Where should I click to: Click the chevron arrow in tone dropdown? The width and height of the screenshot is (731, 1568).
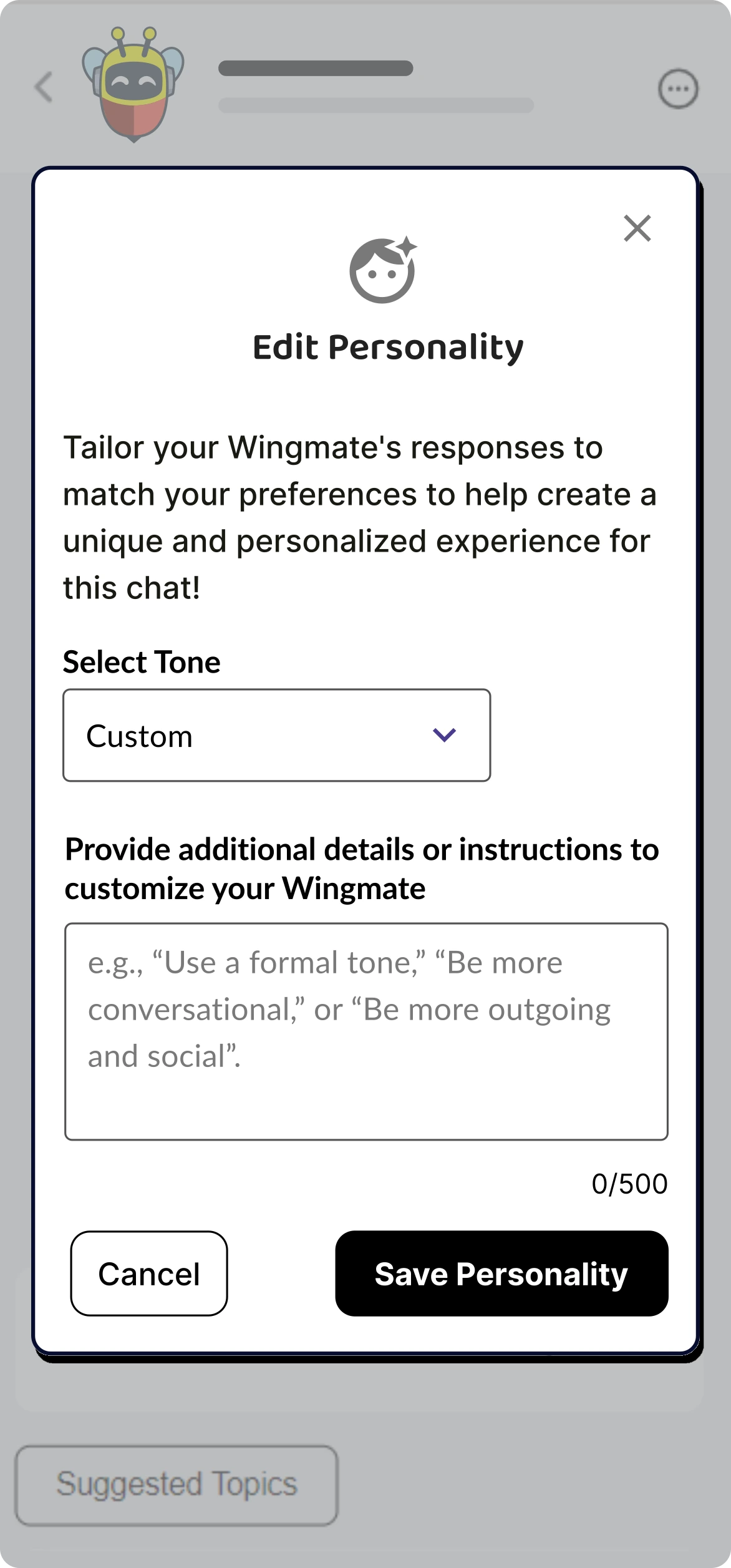444,735
